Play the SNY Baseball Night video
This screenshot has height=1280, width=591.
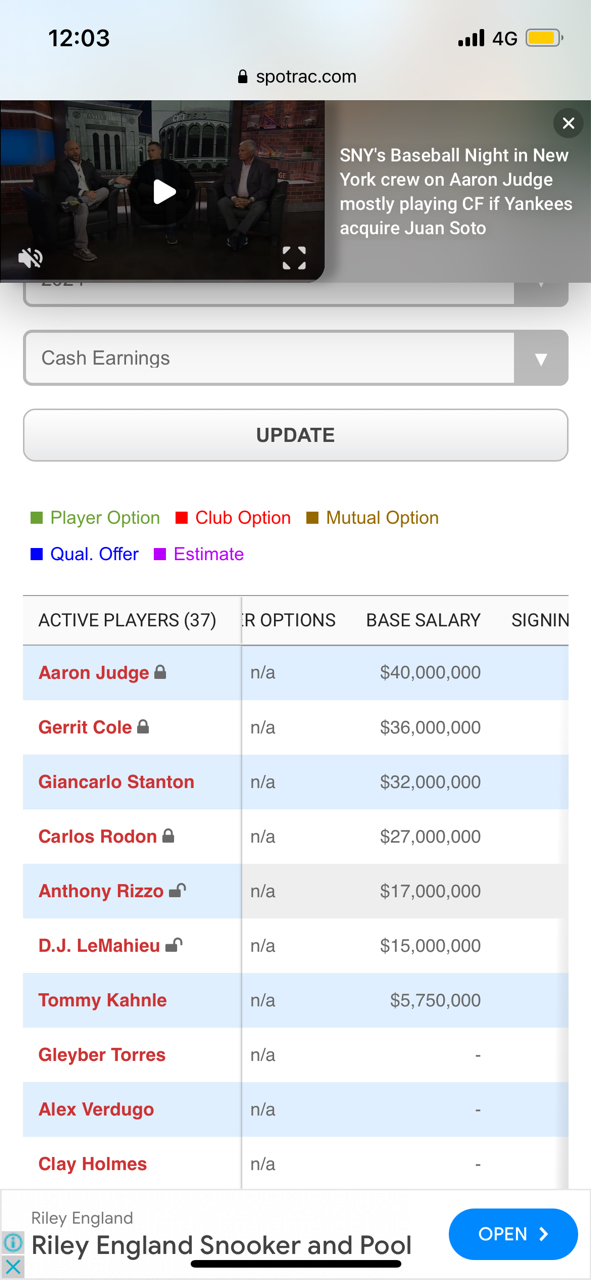point(164,192)
